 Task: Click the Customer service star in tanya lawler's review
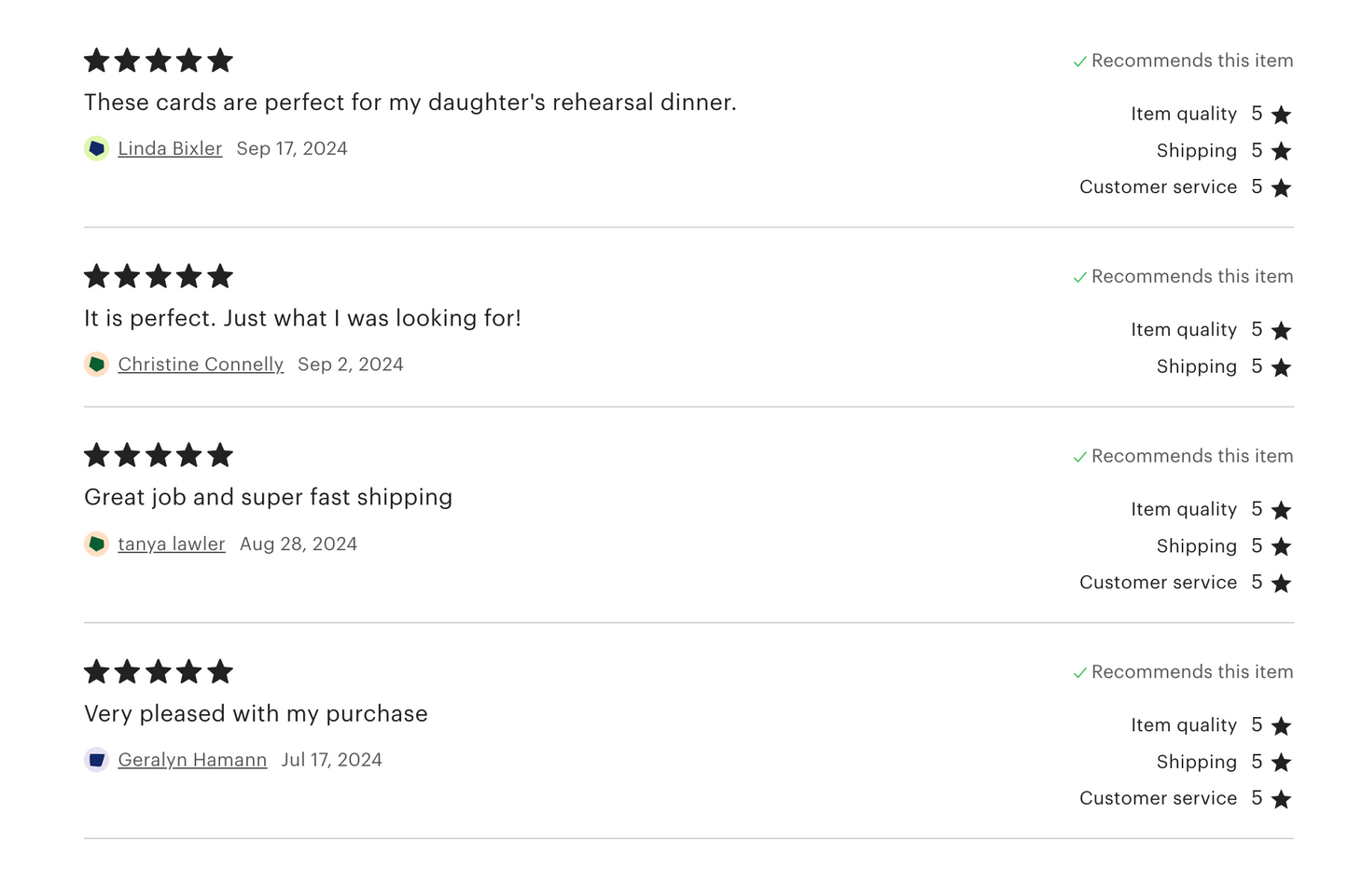pos(1282,584)
